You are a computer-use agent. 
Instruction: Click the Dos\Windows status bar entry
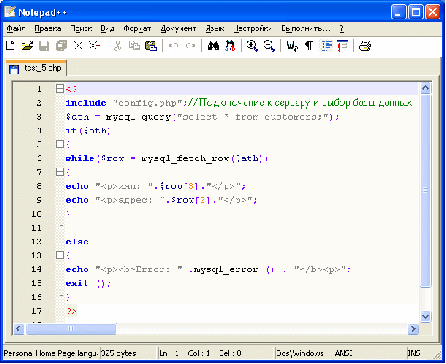tap(300, 353)
